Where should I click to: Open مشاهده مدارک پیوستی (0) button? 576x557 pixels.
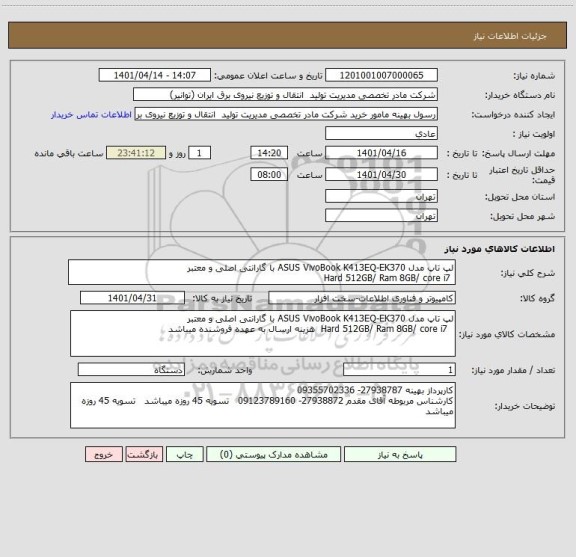tap(274, 454)
